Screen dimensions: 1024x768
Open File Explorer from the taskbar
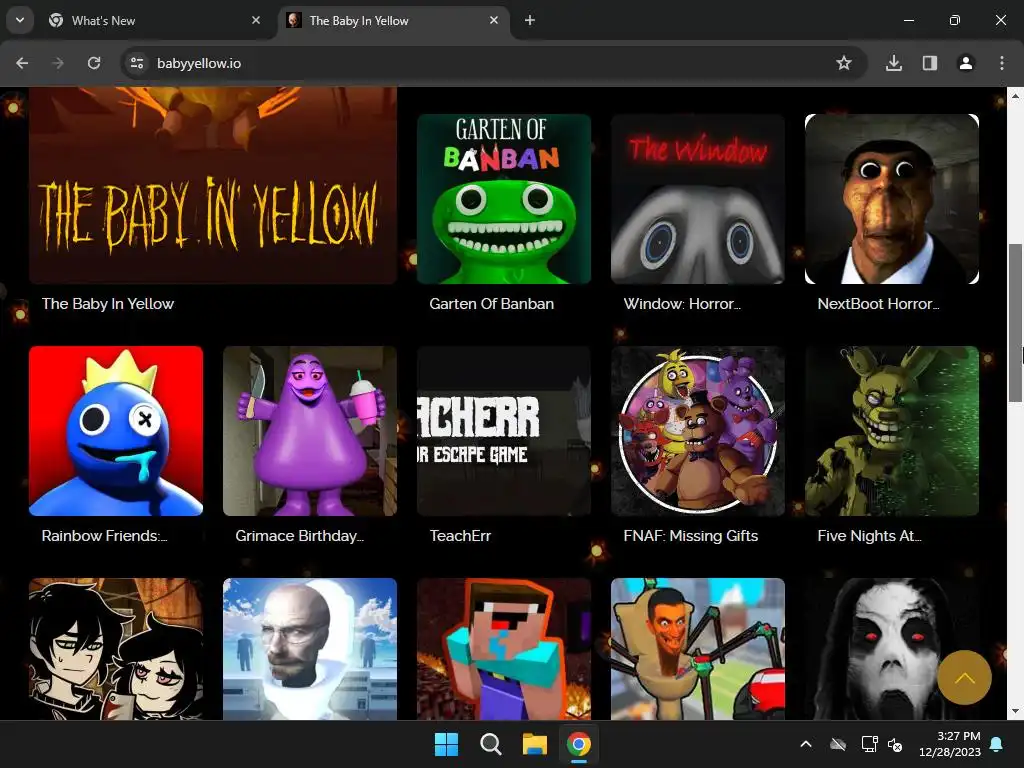coord(535,744)
